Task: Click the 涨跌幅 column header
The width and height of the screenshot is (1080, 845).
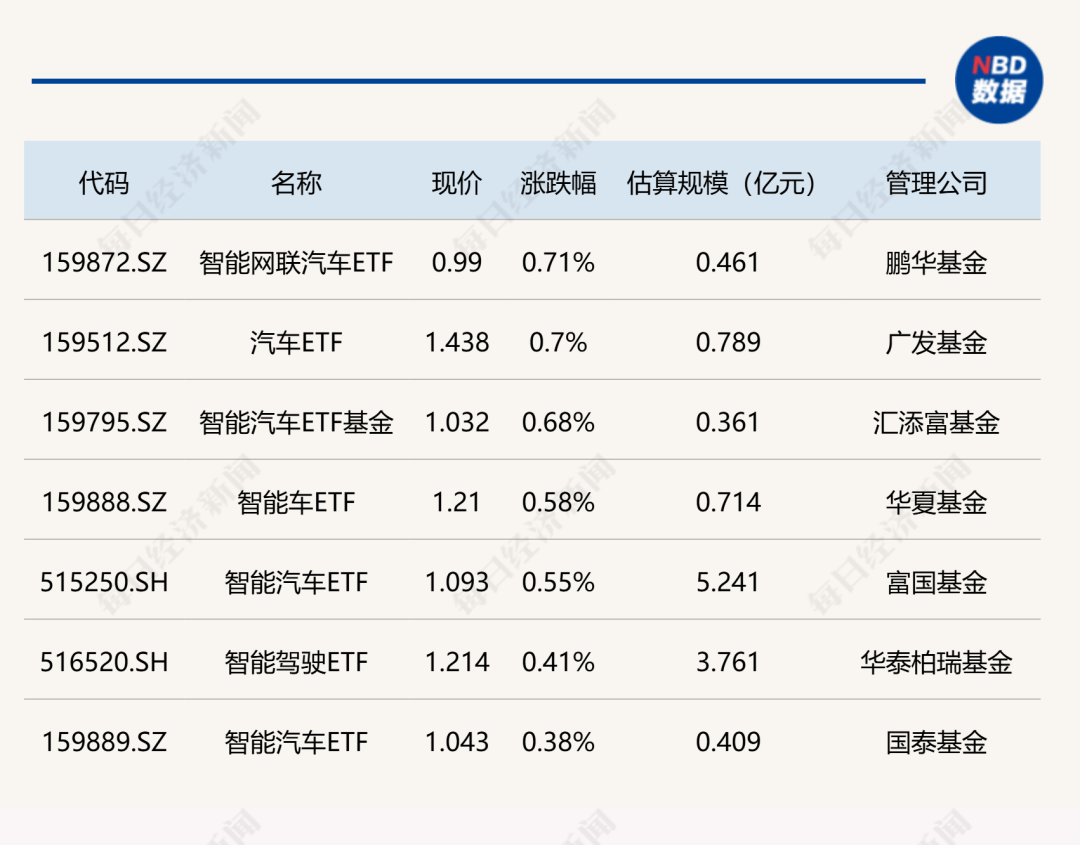Action: click(x=558, y=182)
